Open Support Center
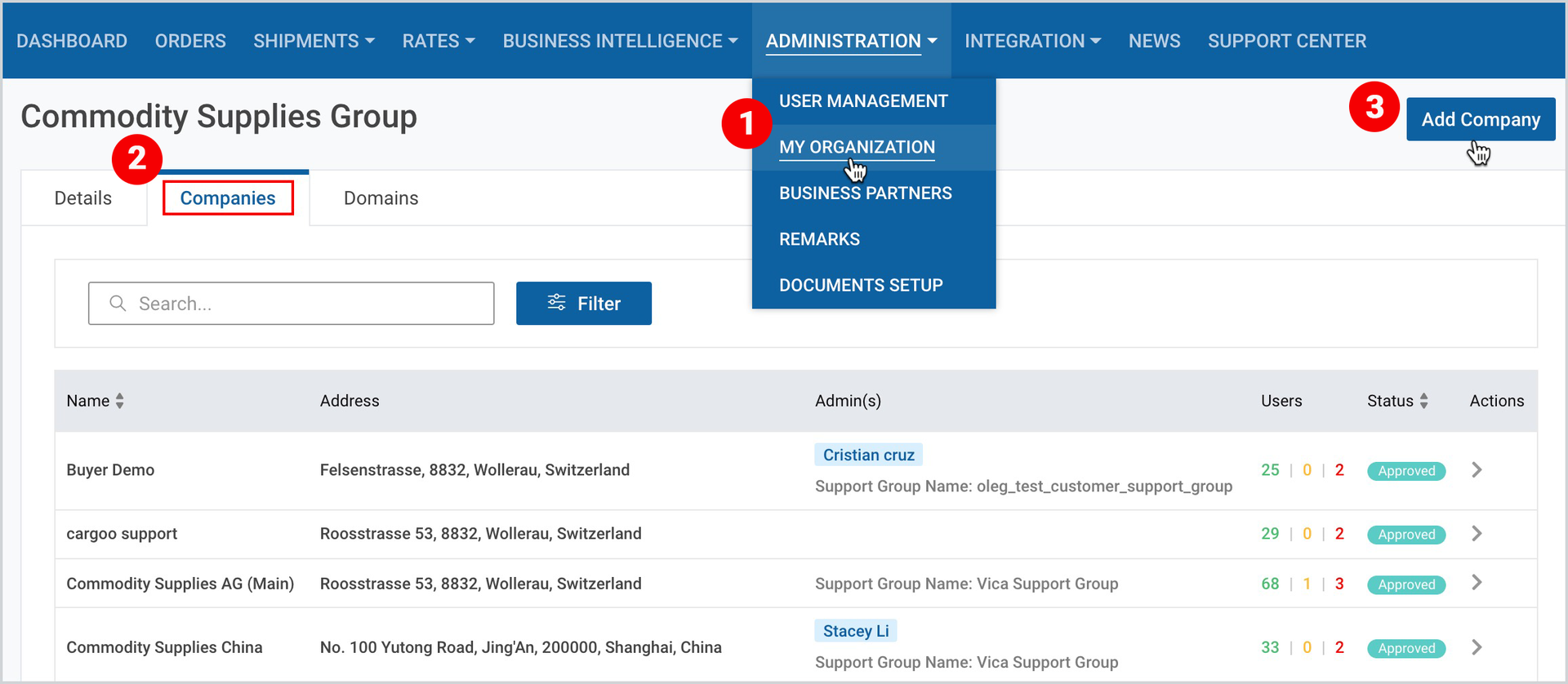The width and height of the screenshot is (1568, 684). pos(1287,41)
